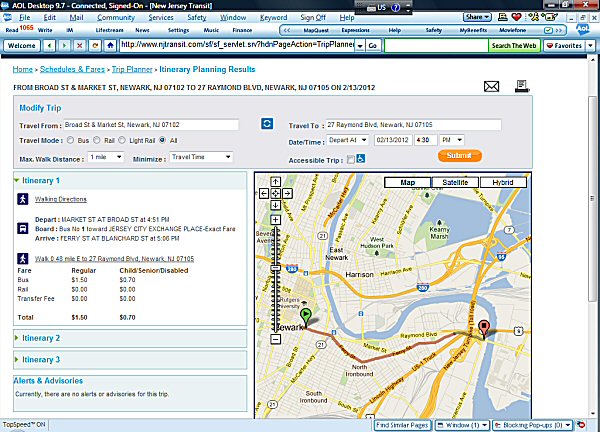Open the Window (1) dropdown
Image resolution: width=600 pixels, height=432 pixels.
pyautogui.click(x=463, y=425)
